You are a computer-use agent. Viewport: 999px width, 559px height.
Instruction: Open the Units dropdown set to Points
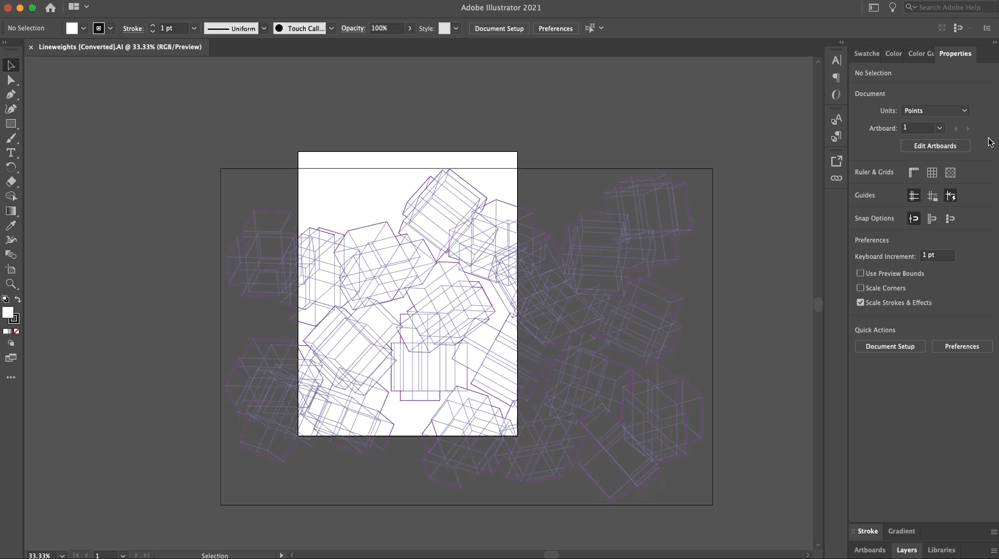coord(935,111)
